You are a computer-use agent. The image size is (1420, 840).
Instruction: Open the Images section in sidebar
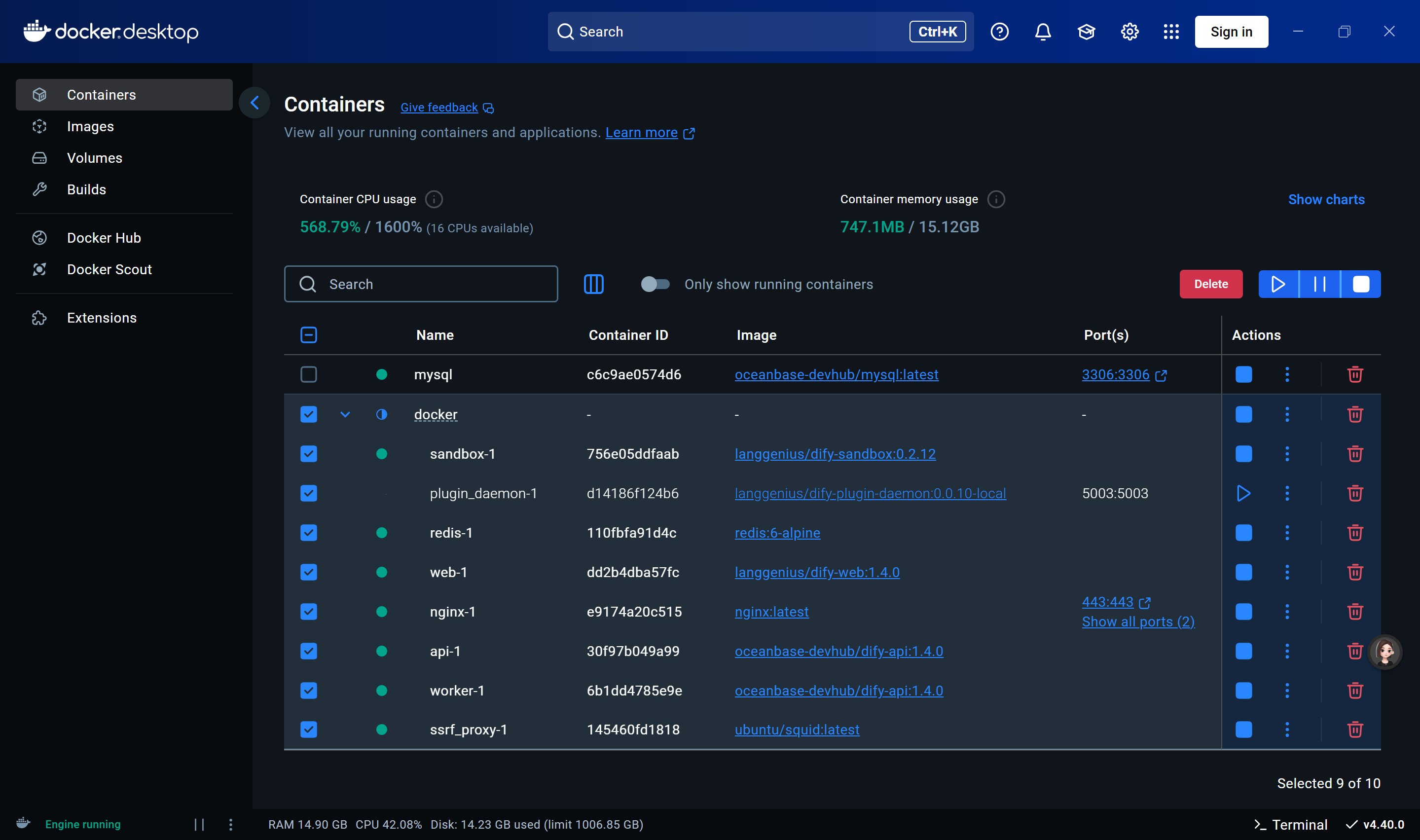pos(90,126)
